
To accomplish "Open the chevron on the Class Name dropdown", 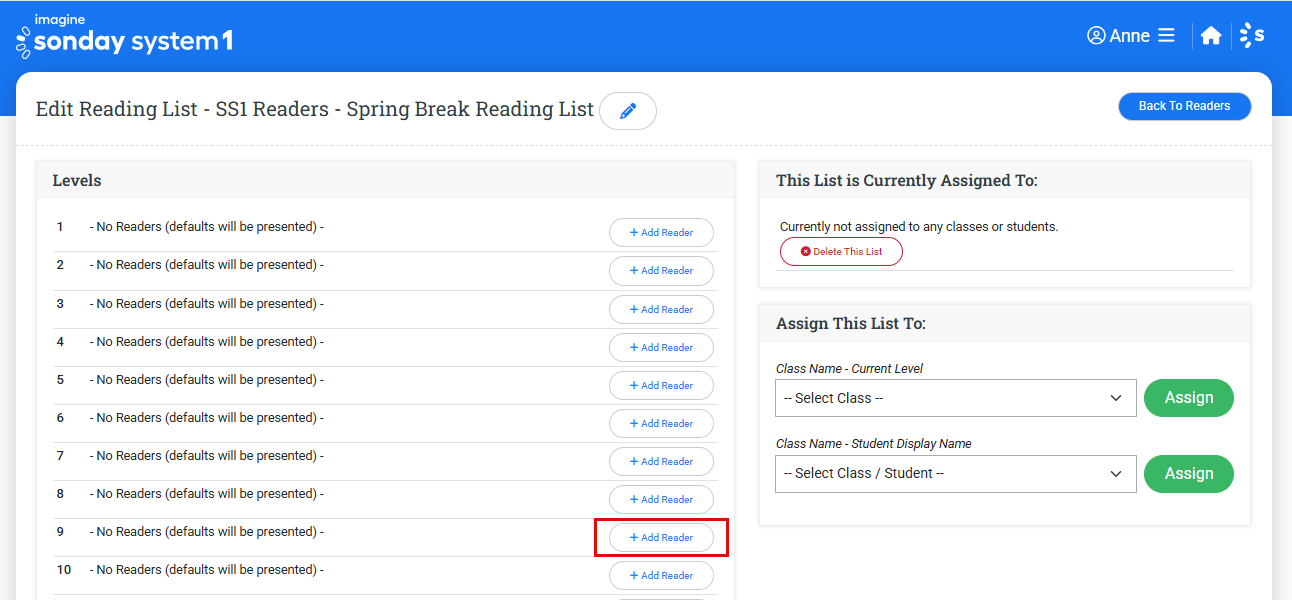I will tap(1117, 397).
